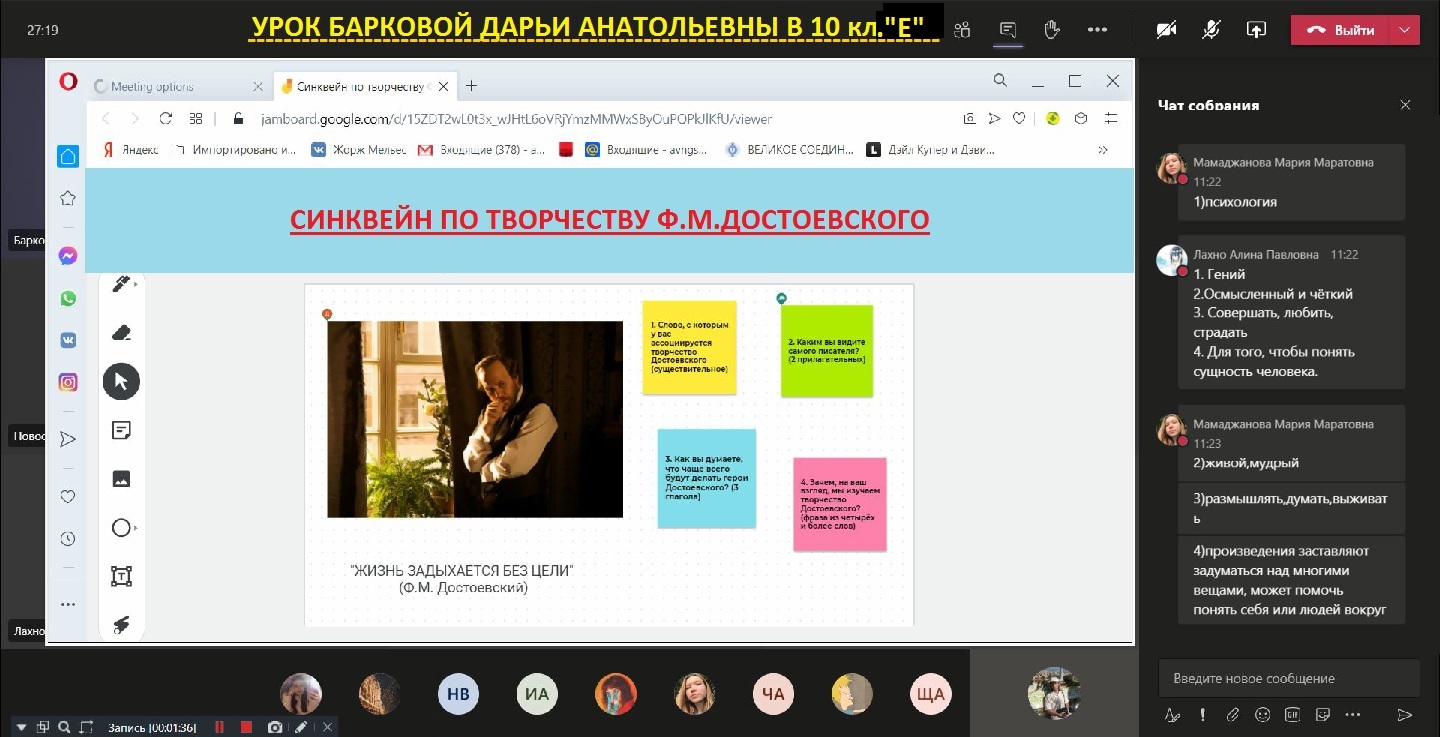The width and height of the screenshot is (1440, 737).
Task: Open the emoji picker in chat
Action: (x=1263, y=715)
